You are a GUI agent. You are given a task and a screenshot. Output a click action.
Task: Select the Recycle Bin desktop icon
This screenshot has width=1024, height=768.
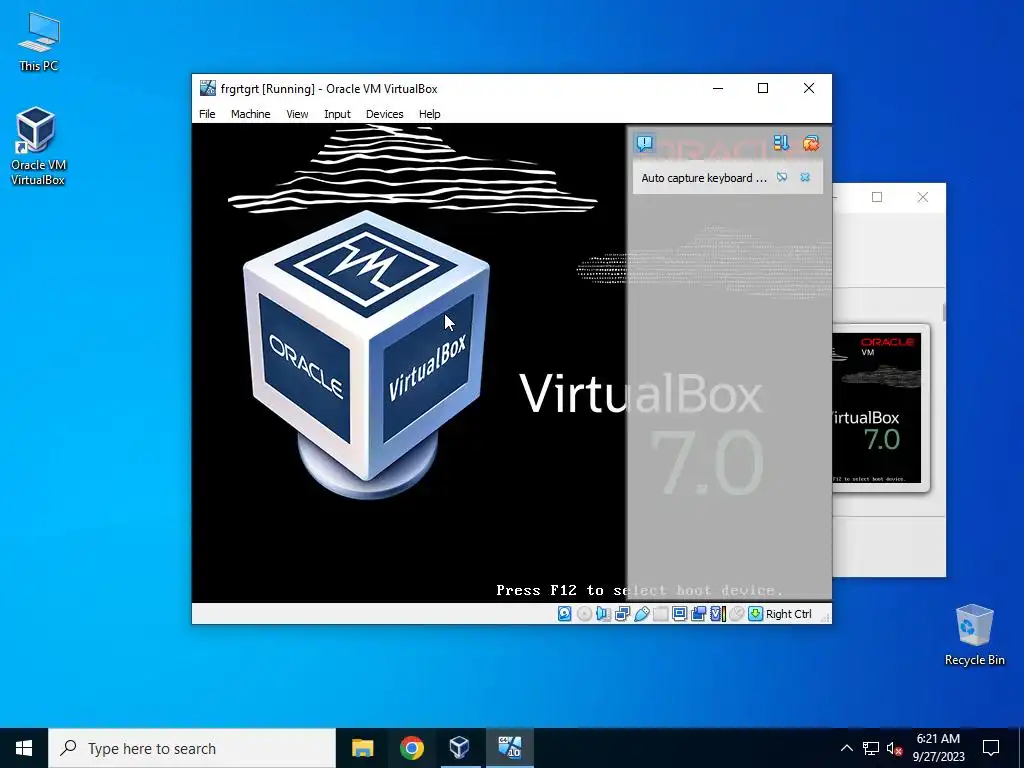pyautogui.click(x=974, y=635)
